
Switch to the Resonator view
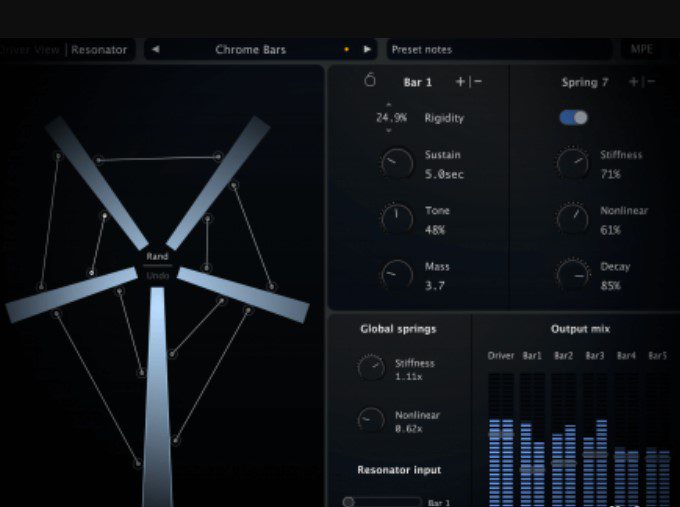tap(99, 50)
